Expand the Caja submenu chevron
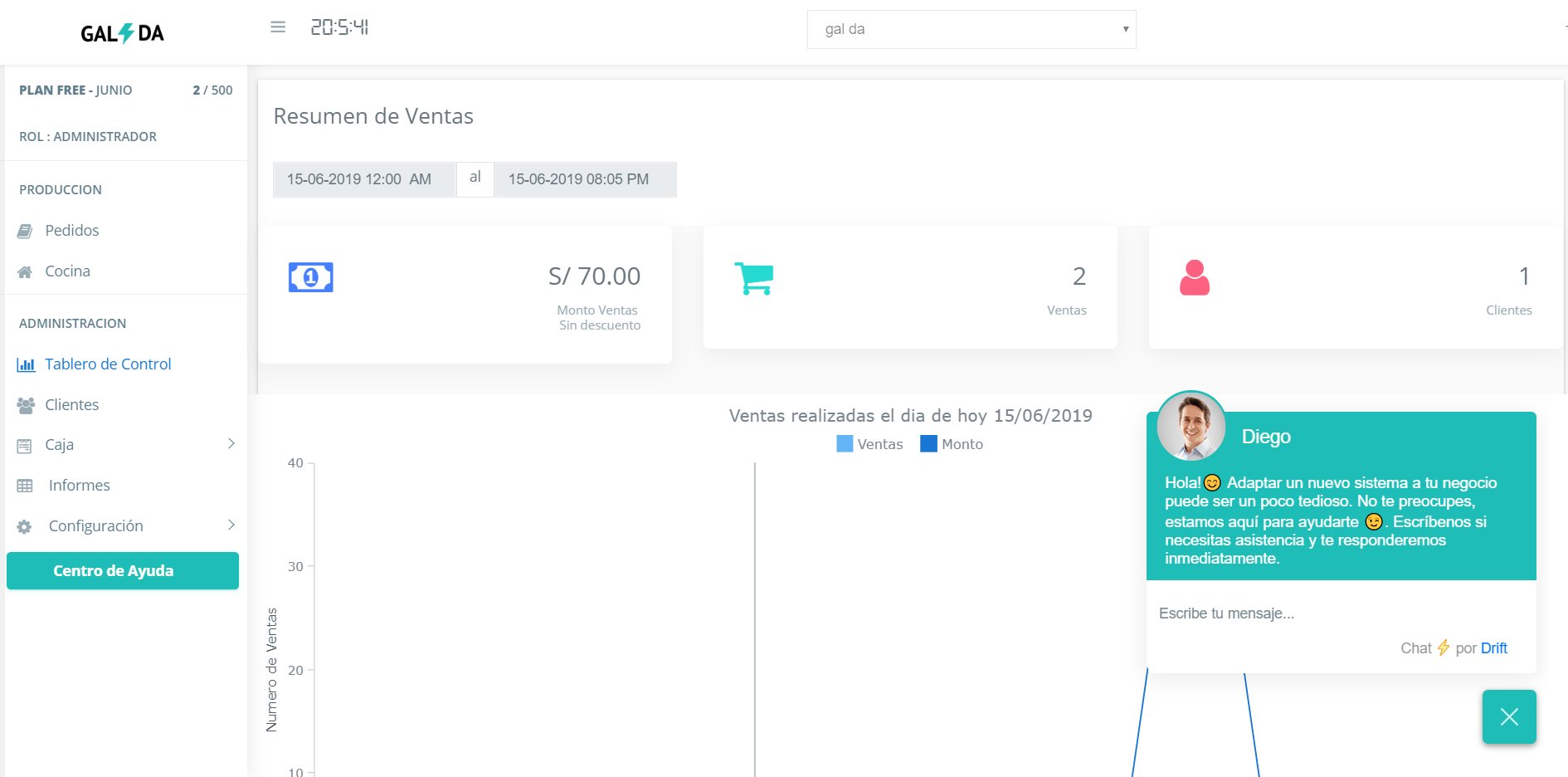The image size is (1568, 777). (231, 444)
